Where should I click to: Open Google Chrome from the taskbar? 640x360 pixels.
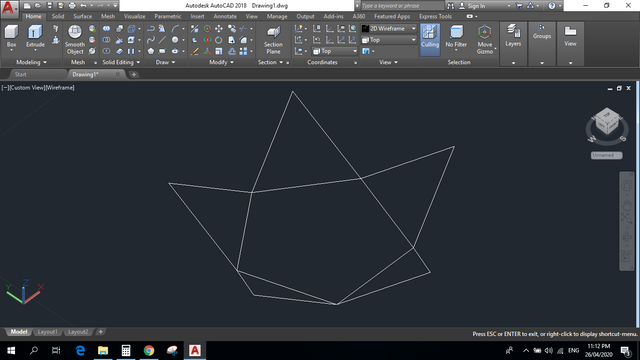[149, 350]
